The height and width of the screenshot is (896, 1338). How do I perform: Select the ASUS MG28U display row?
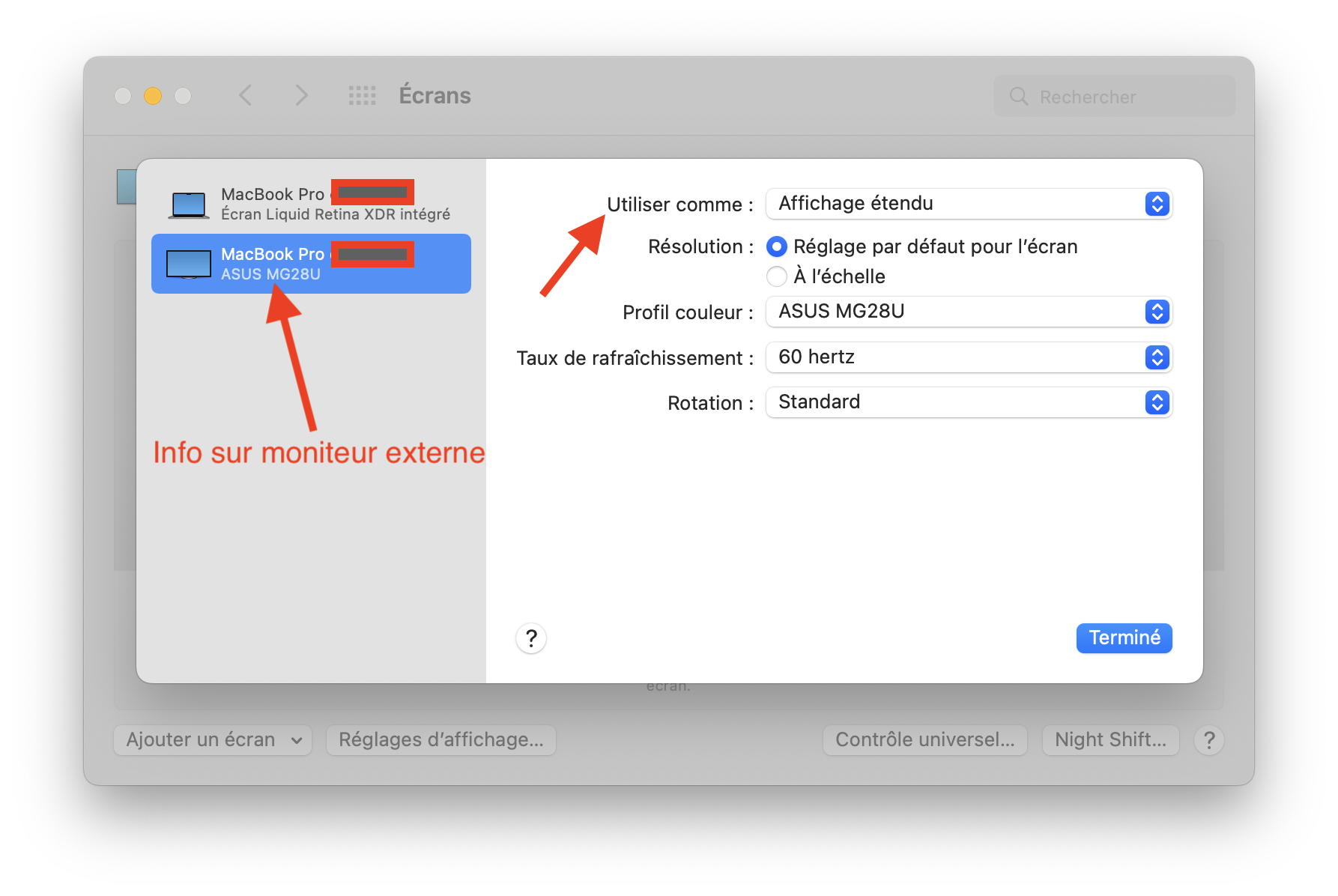click(311, 264)
